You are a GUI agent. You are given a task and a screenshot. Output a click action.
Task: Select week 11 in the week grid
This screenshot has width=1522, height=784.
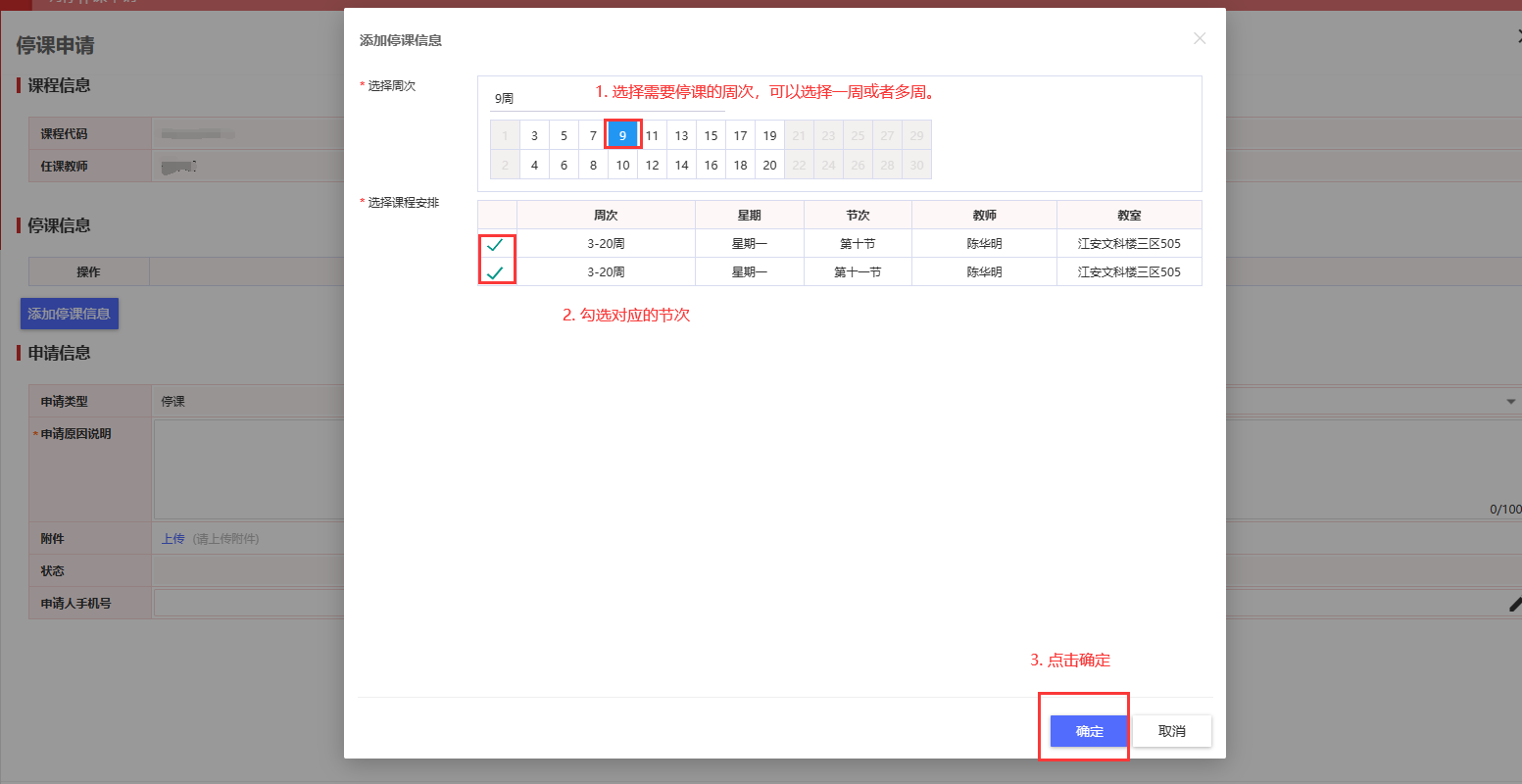click(x=652, y=135)
